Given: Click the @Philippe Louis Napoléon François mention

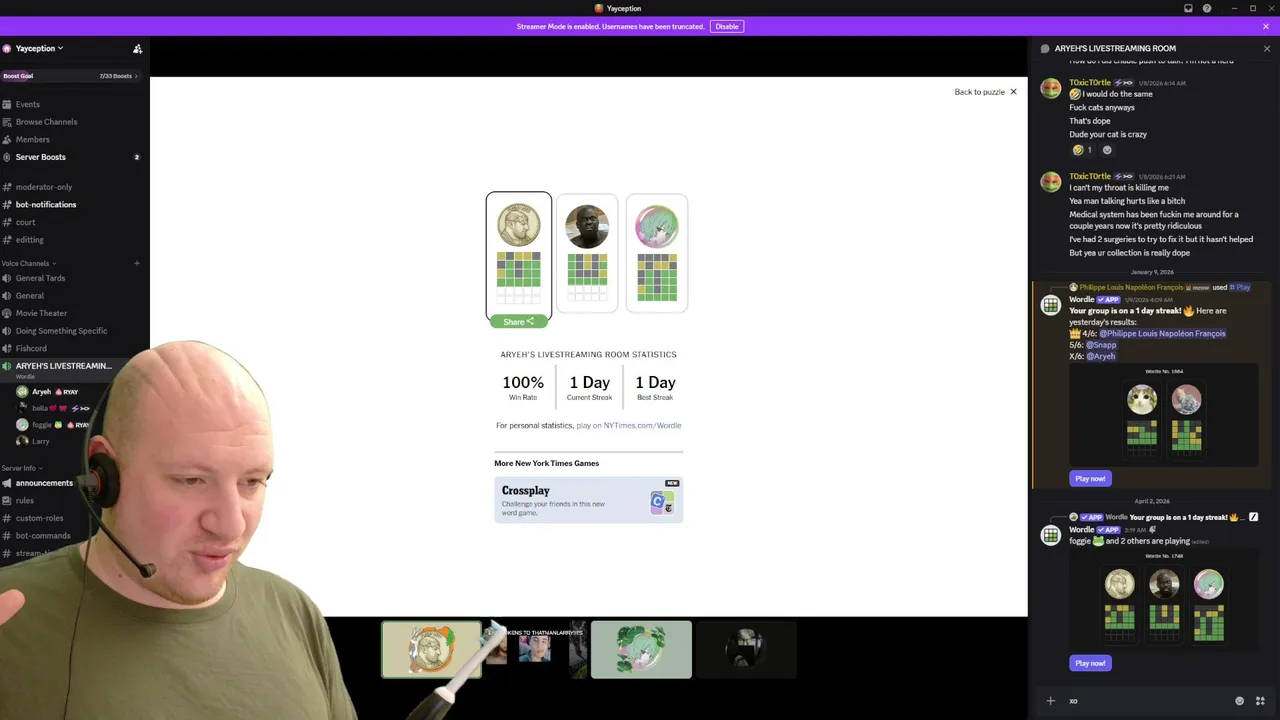Looking at the screenshot, I should pos(1162,334).
